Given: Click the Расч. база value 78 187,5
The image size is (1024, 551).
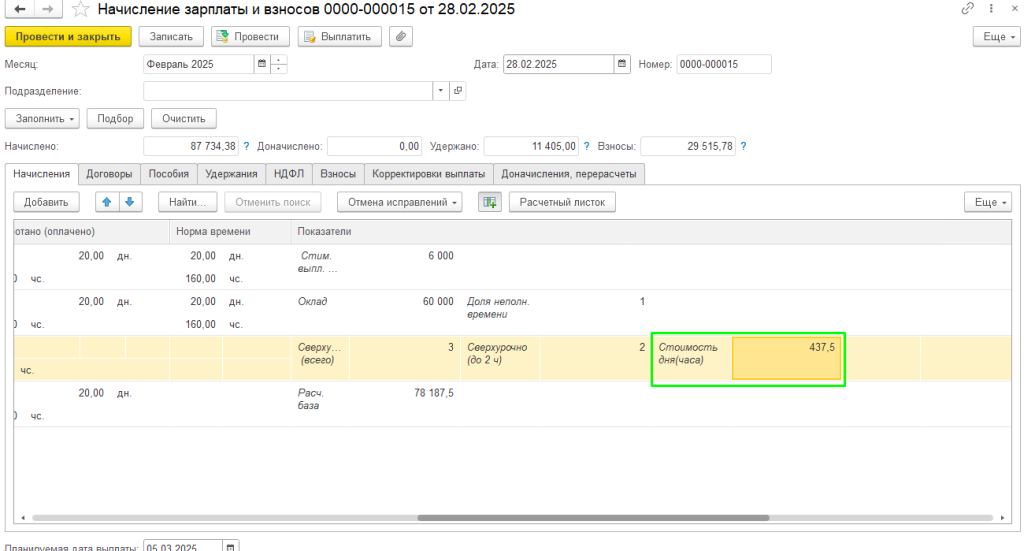Looking at the screenshot, I should 434,393.
